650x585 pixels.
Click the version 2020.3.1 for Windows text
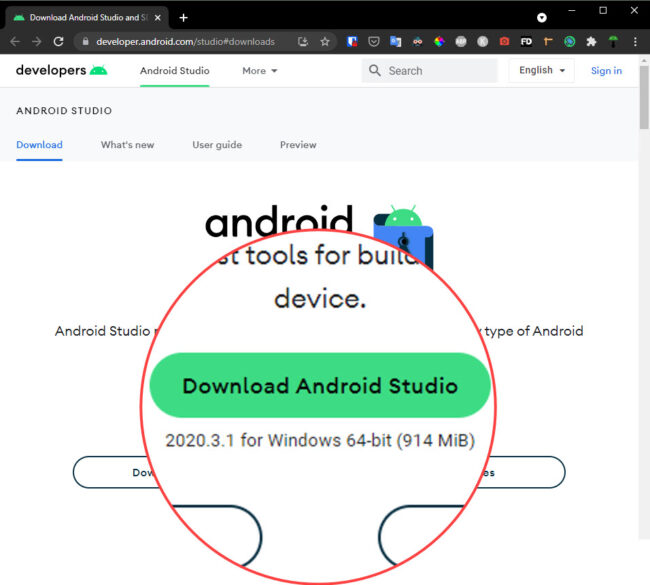[x=320, y=440]
